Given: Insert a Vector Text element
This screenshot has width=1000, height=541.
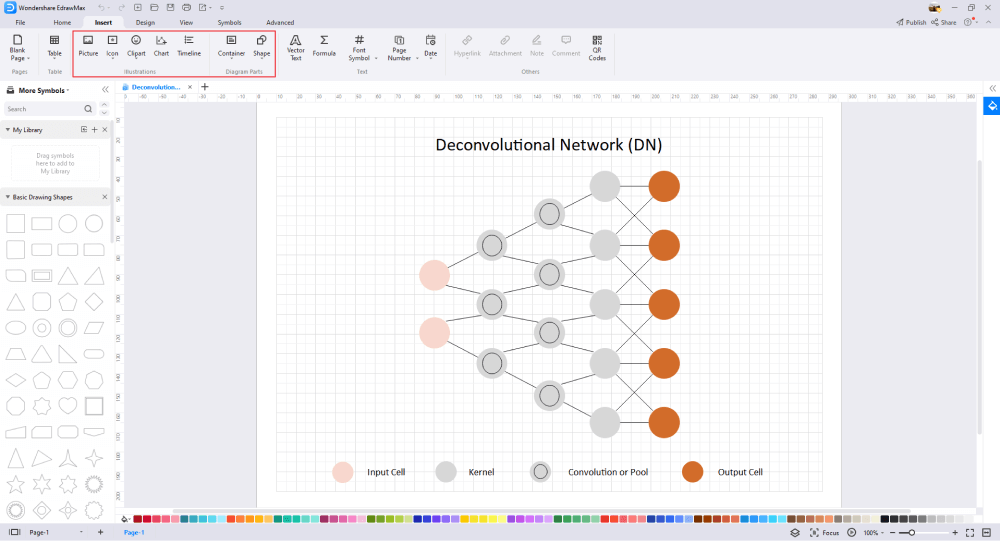Looking at the screenshot, I should pyautogui.click(x=295, y=48).
